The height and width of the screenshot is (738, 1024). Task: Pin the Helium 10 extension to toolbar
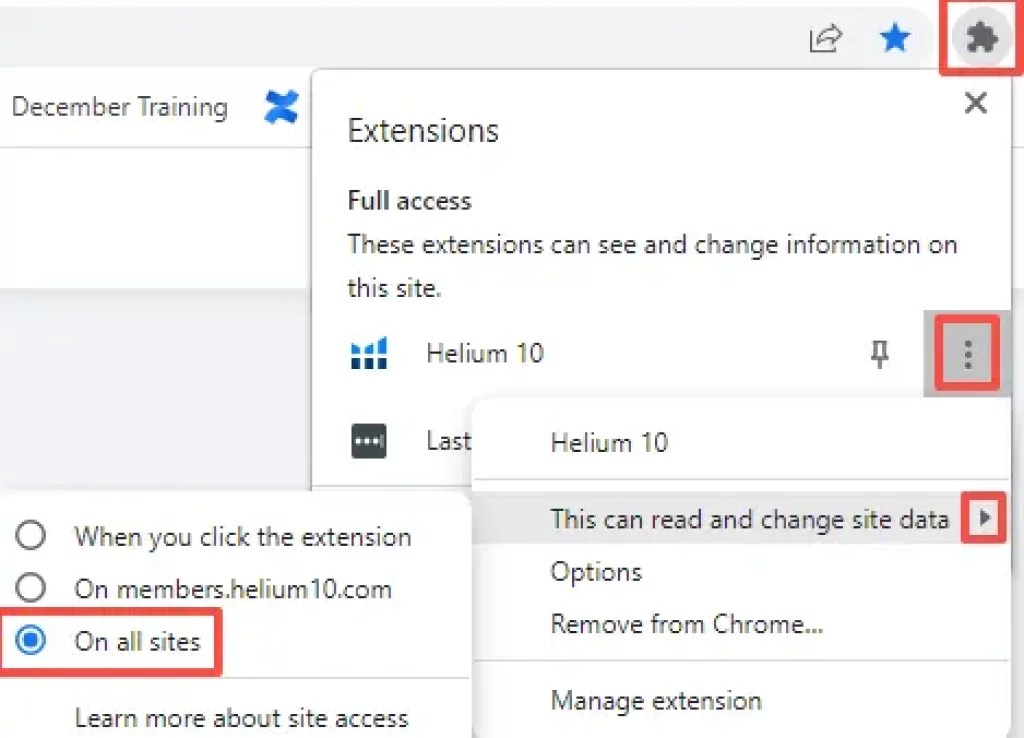[x=879, y=353]
